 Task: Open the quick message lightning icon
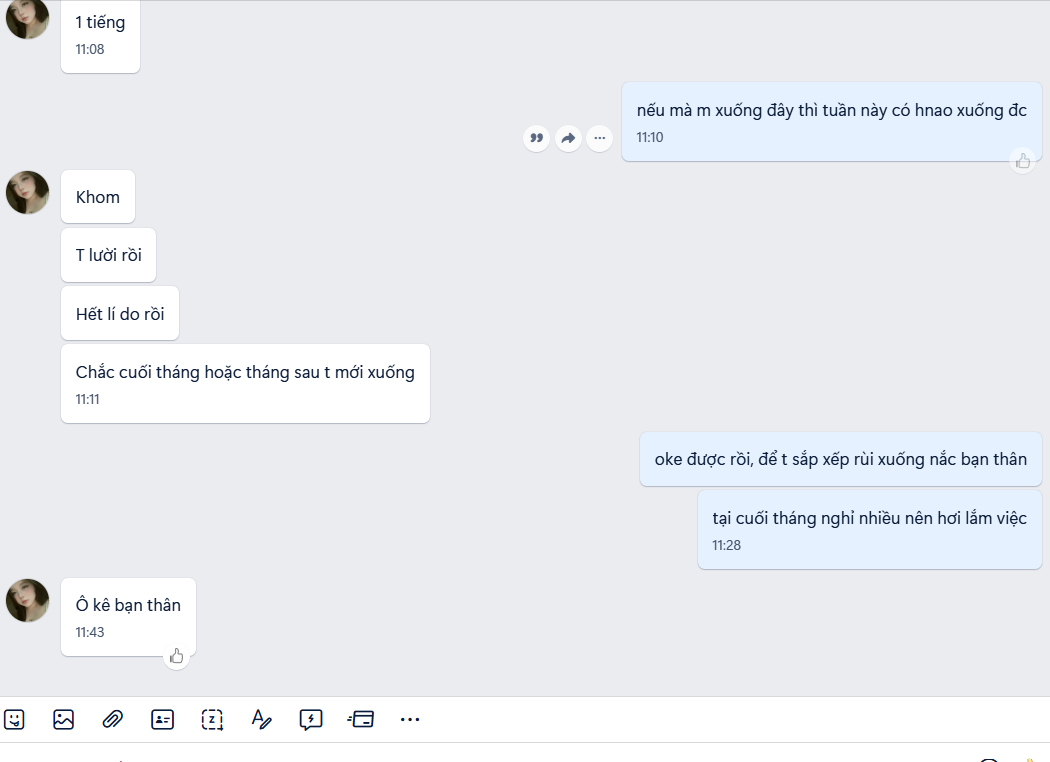tap(311, 720)
